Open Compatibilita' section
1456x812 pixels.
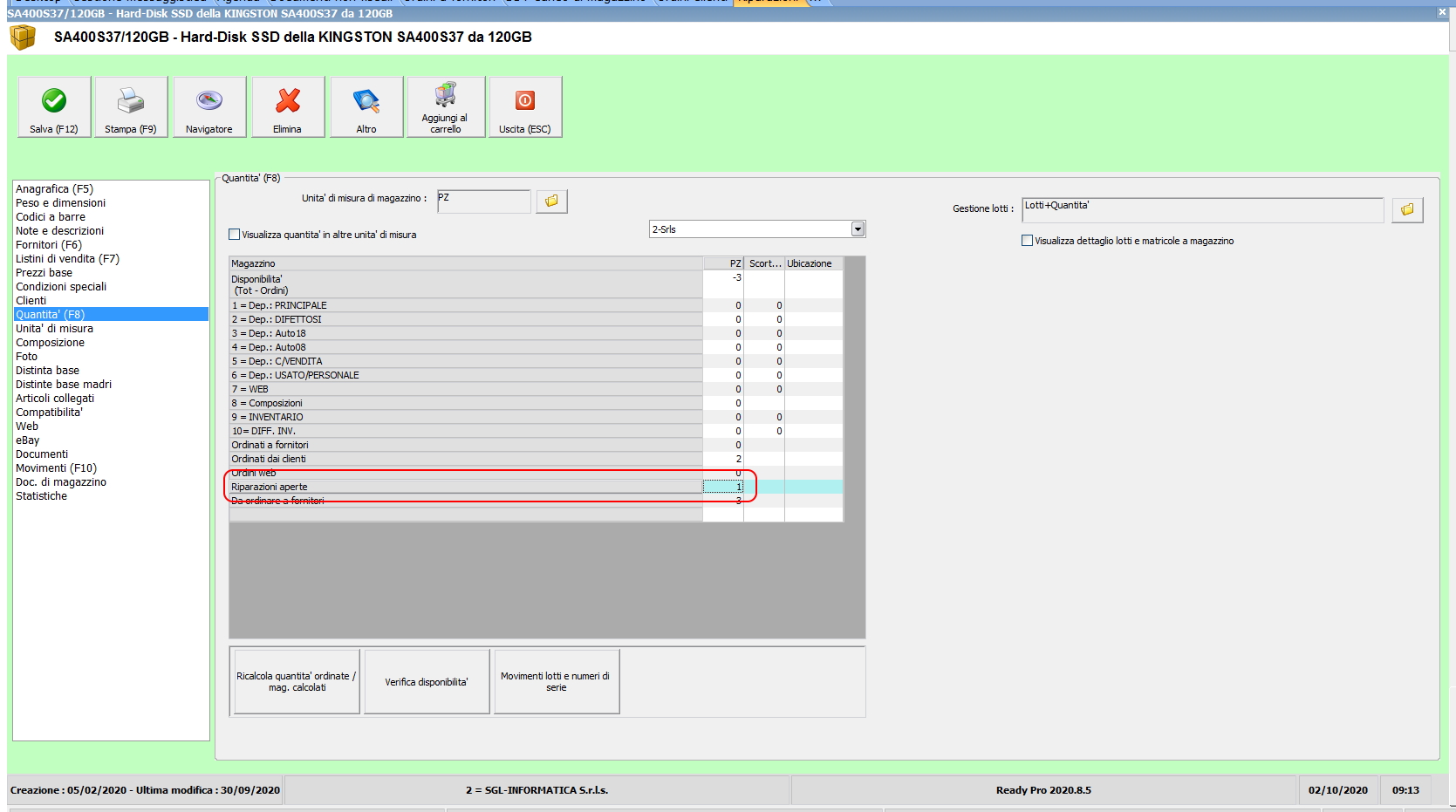click(x=49, y=412)
